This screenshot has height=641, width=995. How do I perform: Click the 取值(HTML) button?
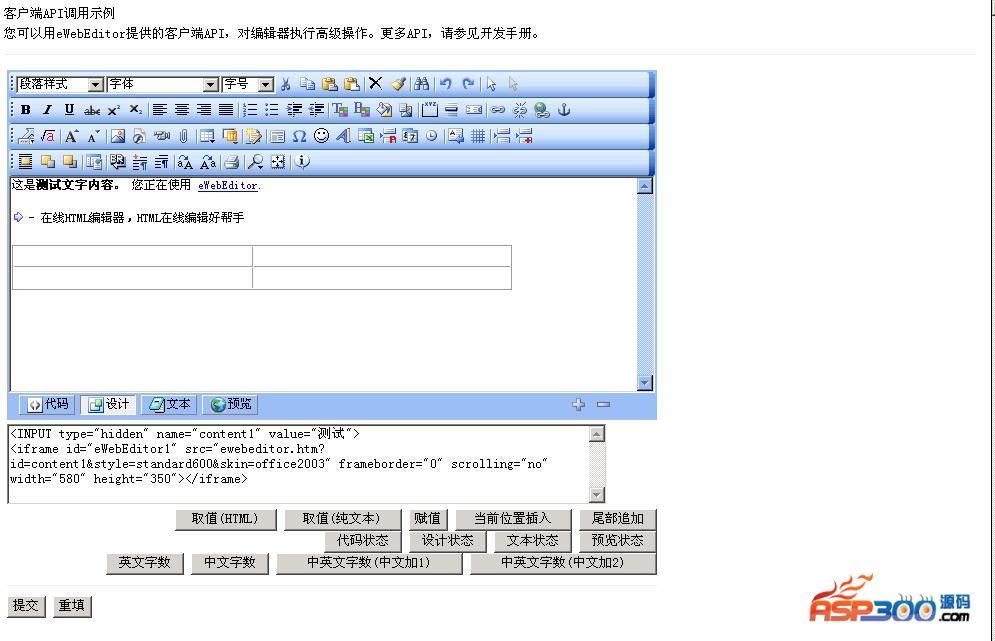[226, 519]
